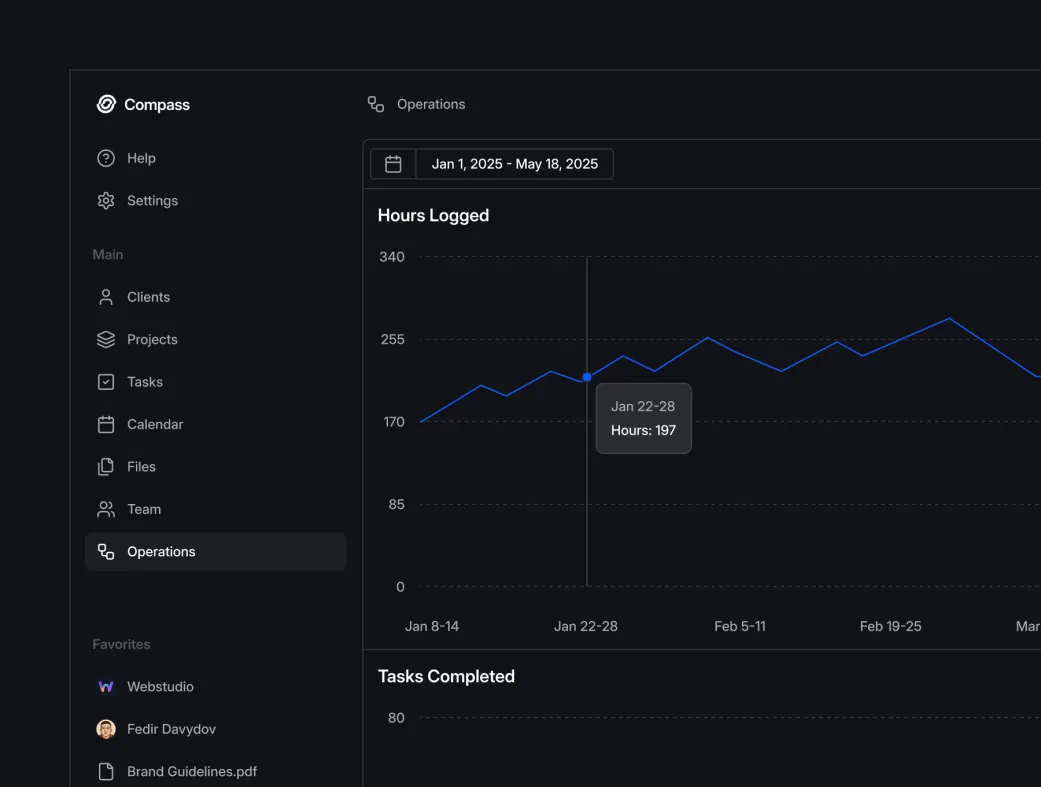Click the Files documents icon

tap(106, 467)
